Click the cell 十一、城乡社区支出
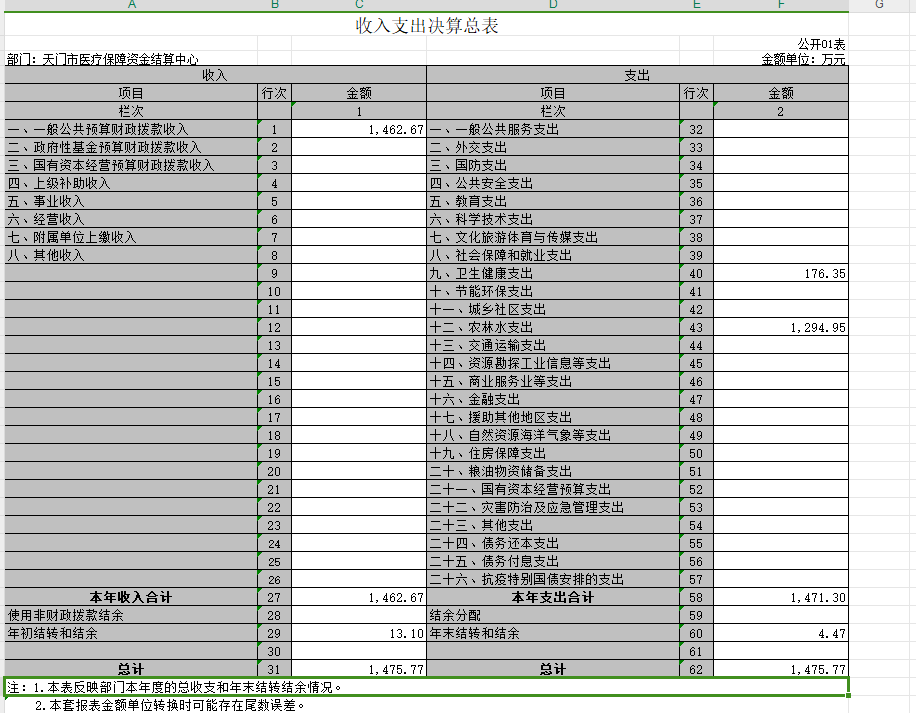Screen dimensions: 916x713 tap(553, 309)
